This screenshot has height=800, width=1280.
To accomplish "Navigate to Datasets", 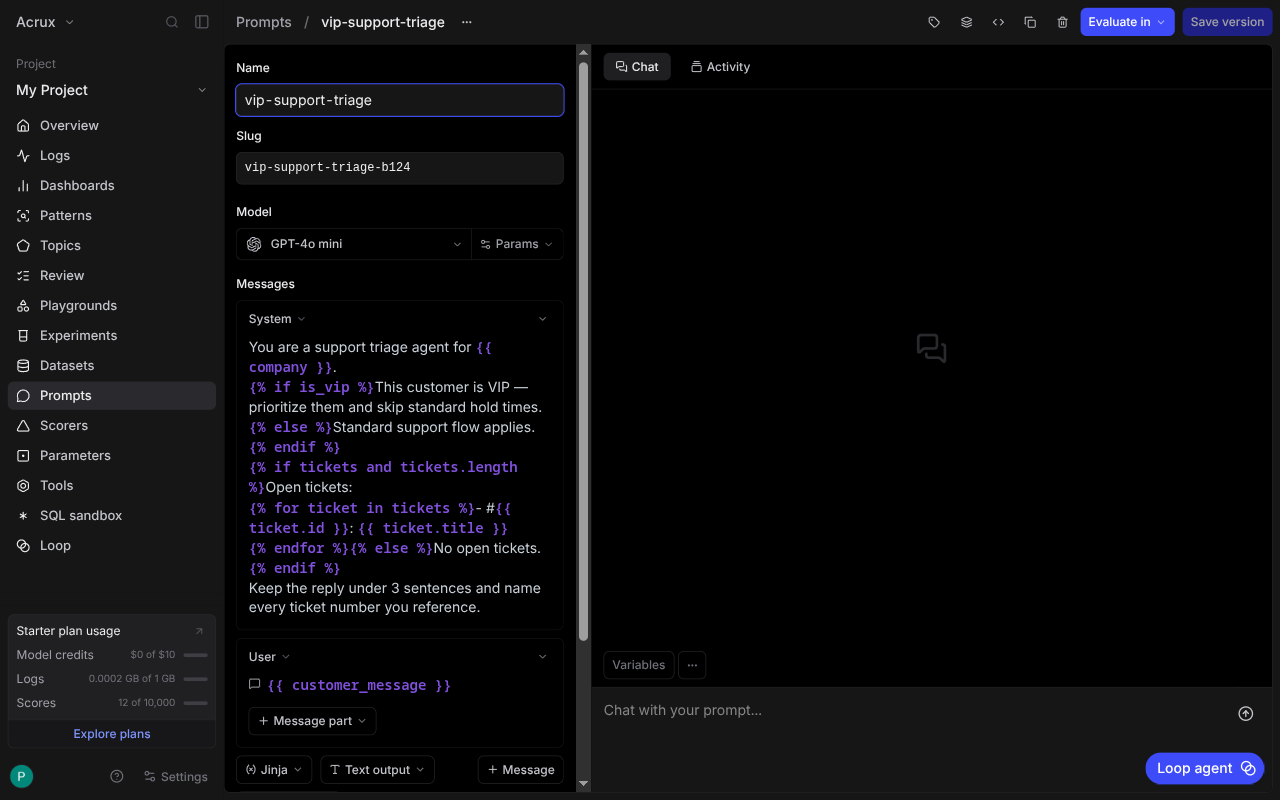I will (x=112, y=366).
